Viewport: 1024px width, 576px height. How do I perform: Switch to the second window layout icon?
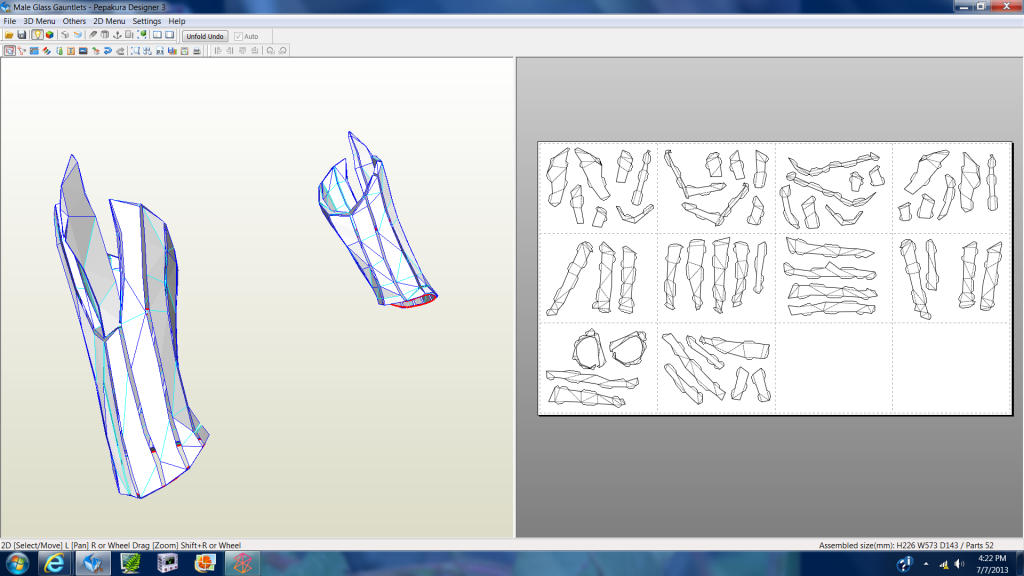tap(170, 35)
